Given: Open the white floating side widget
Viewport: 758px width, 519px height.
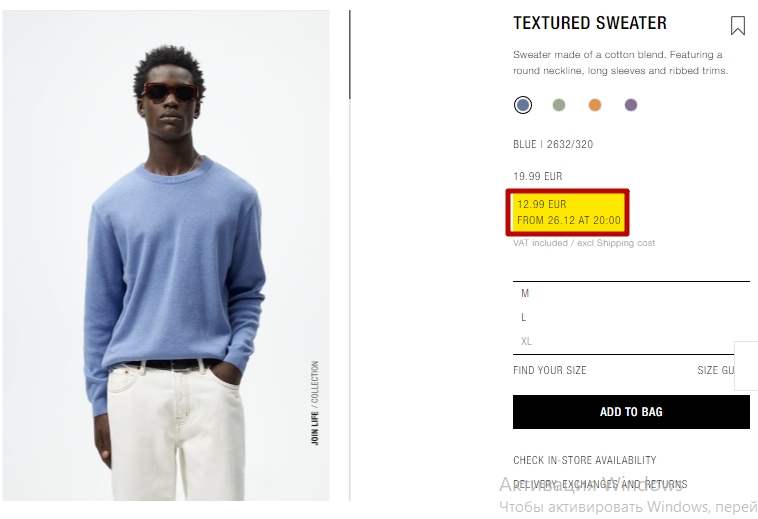Looking at the screenshot, I should click(746, 366).
